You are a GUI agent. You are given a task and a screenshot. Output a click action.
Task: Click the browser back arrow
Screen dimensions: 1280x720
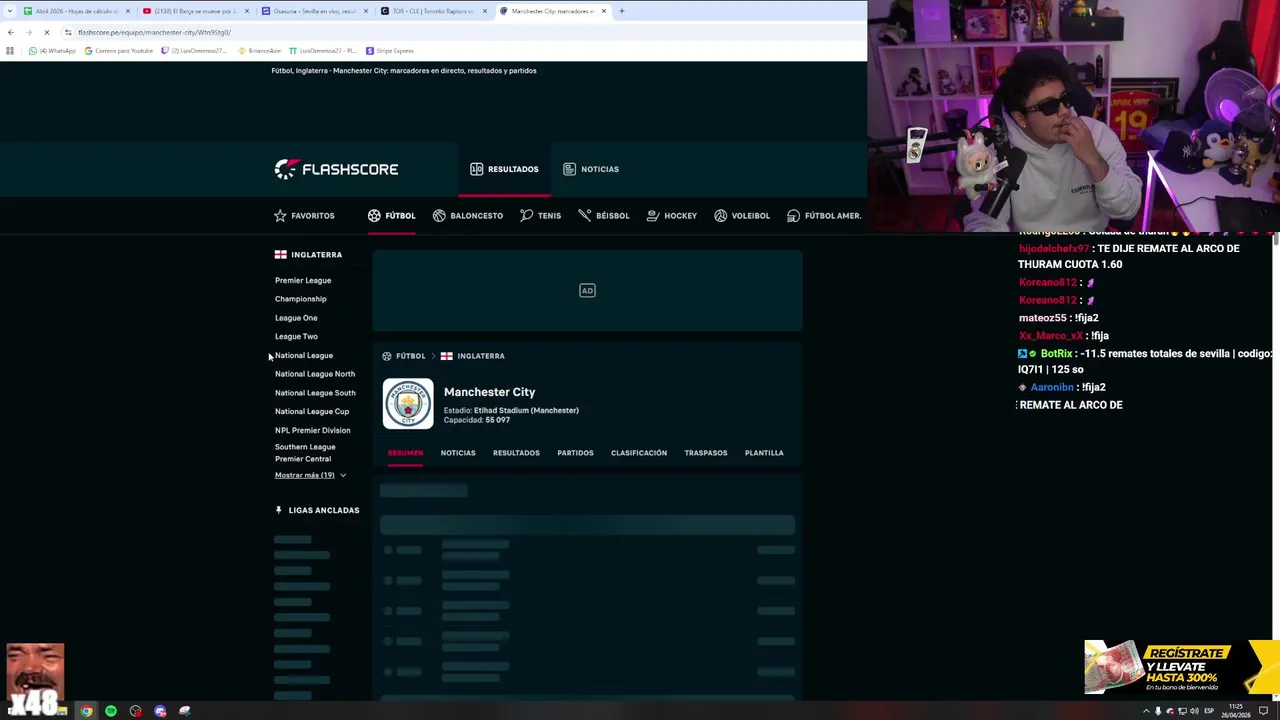pyautogui.click(x=11, y=32)
